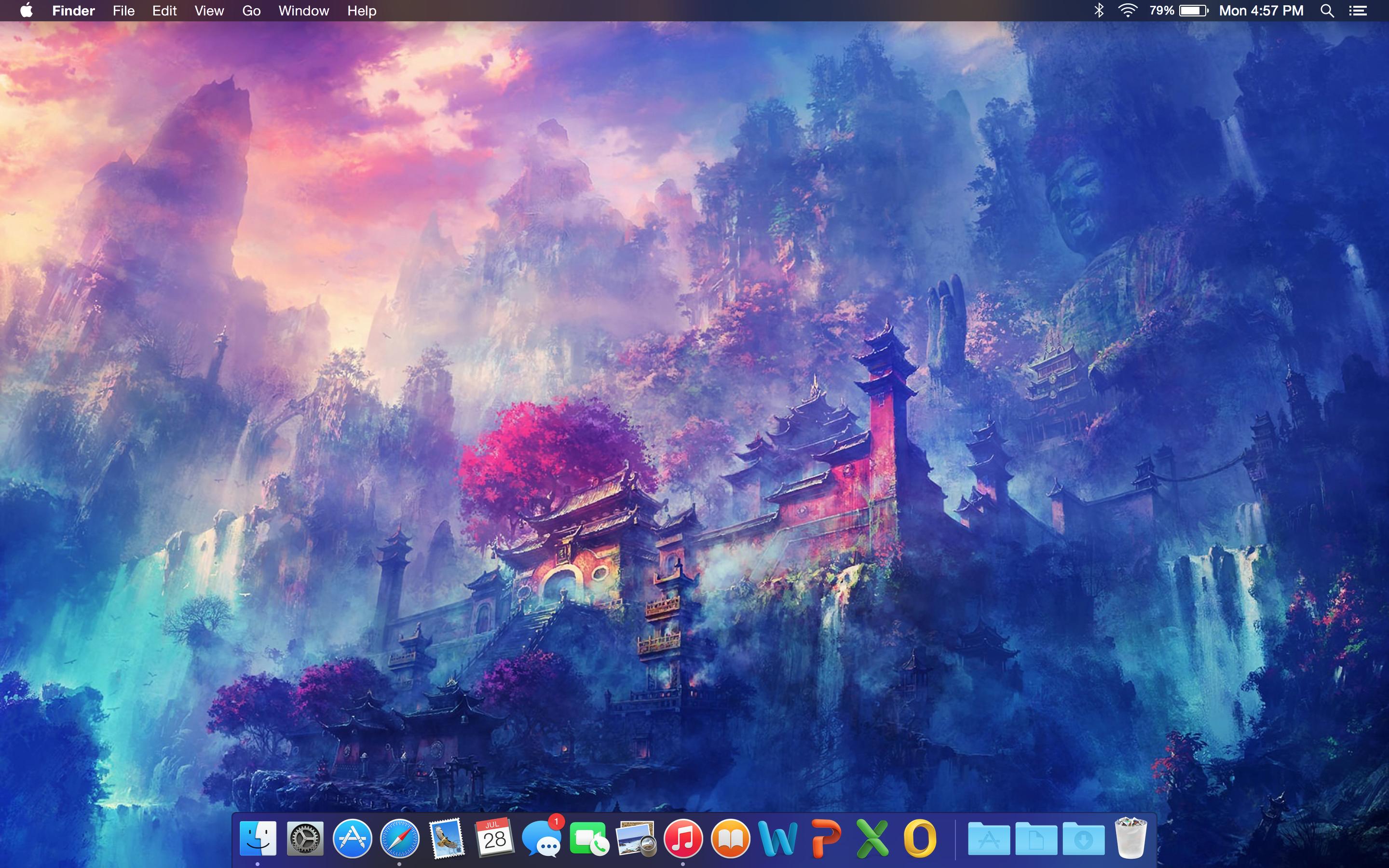1389x868 pixels.
Task: Click the Spotlight search magnifier
Action: pos(1326,10)
